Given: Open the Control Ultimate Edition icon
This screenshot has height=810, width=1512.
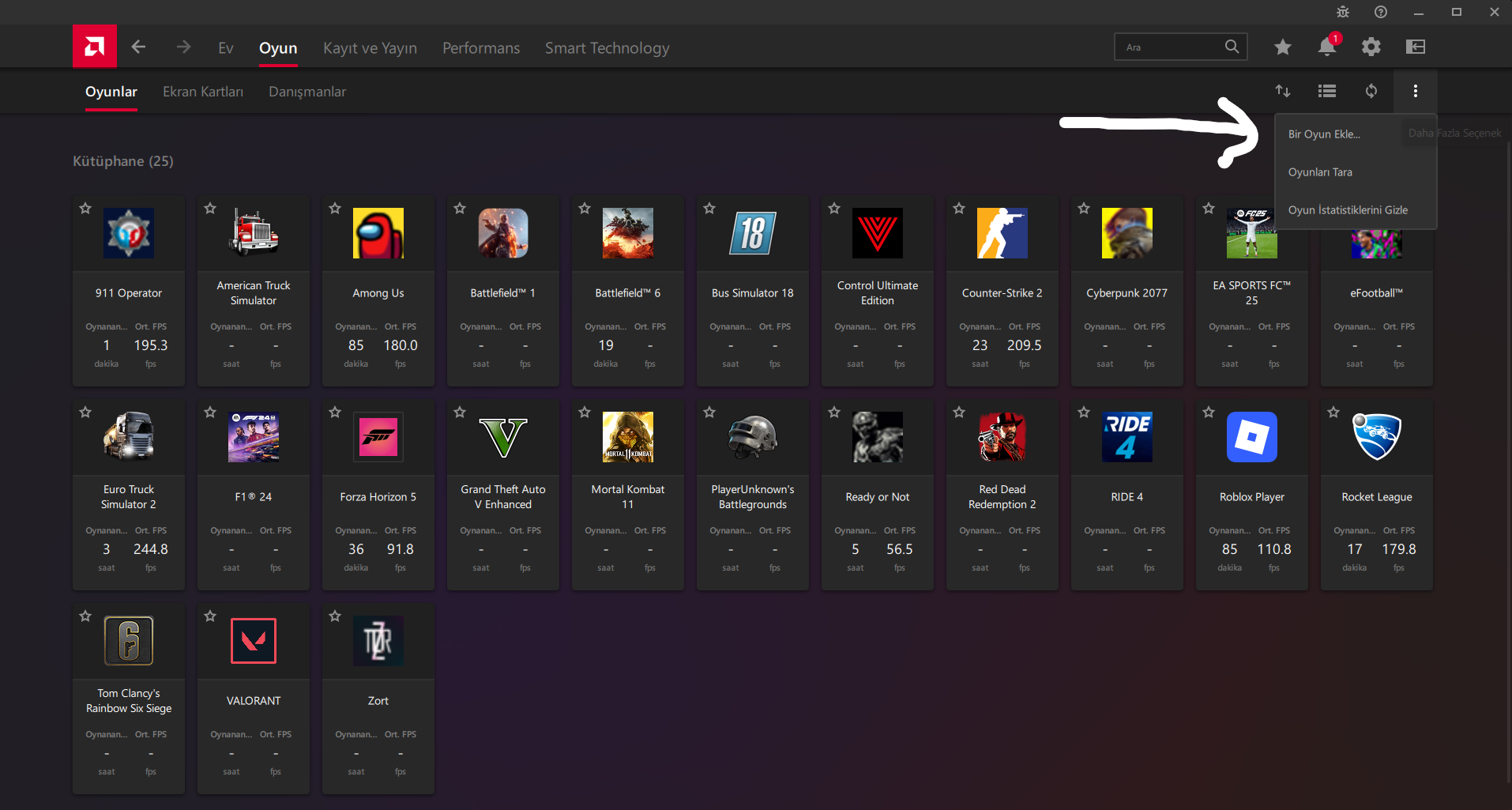Looking at the screenshot, I should pyautogui.click(x=878, y=233).
